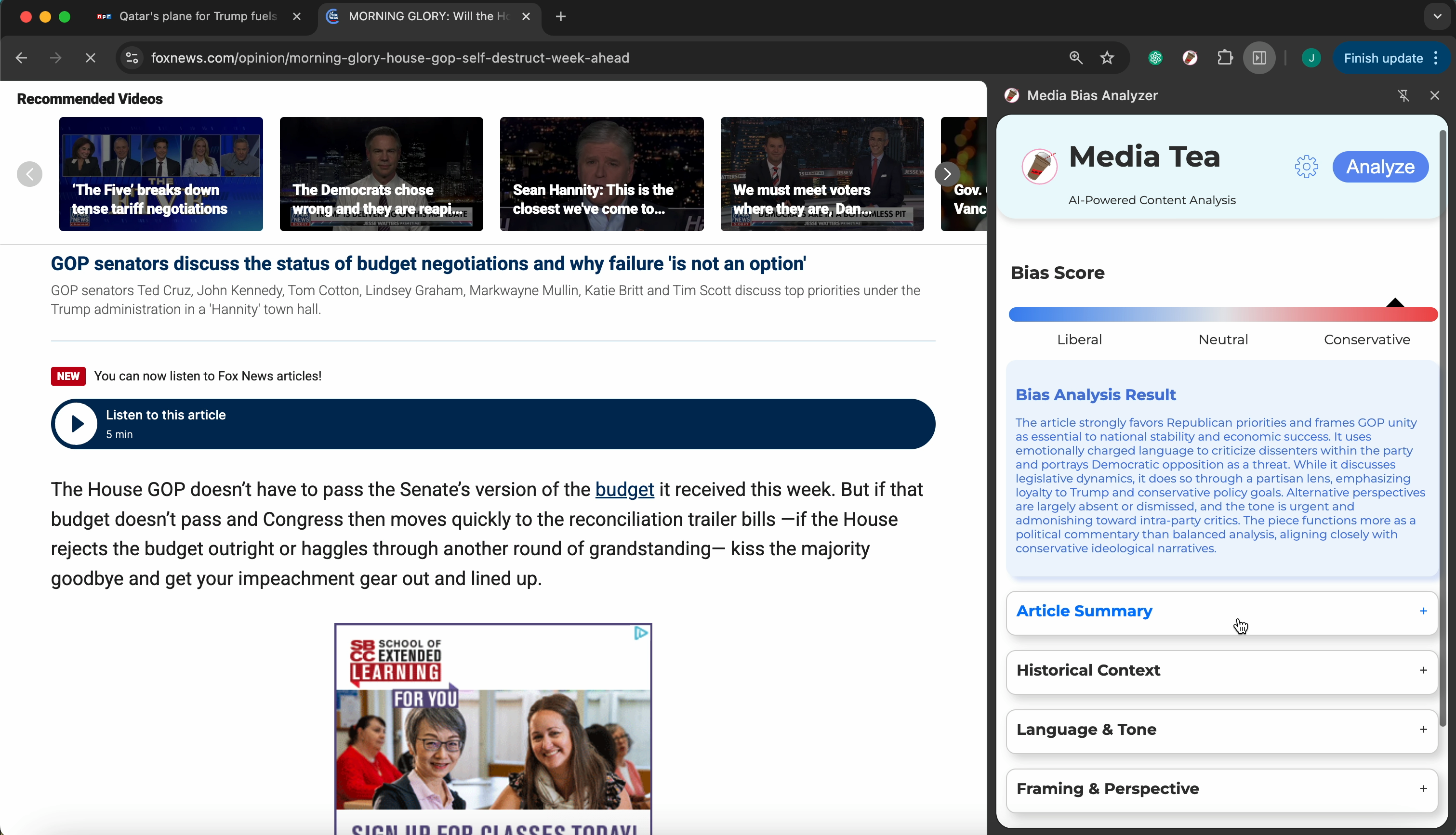The height and width of the screenshot is (835, 1456).
Task: Click the Finish update button
Action: pyautogui.click(x=1383, y=58)
